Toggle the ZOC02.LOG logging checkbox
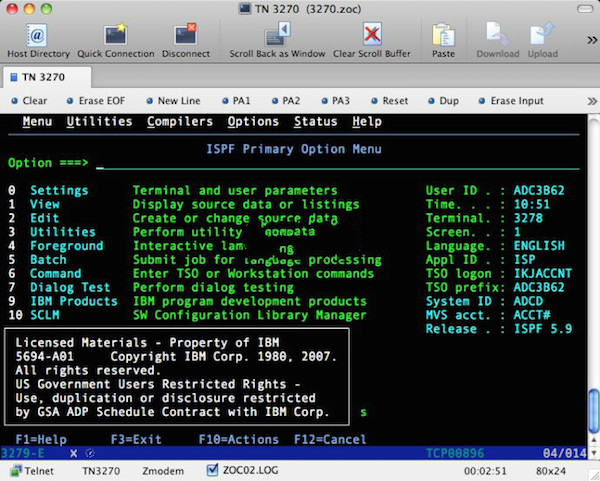 click(212, 468)
